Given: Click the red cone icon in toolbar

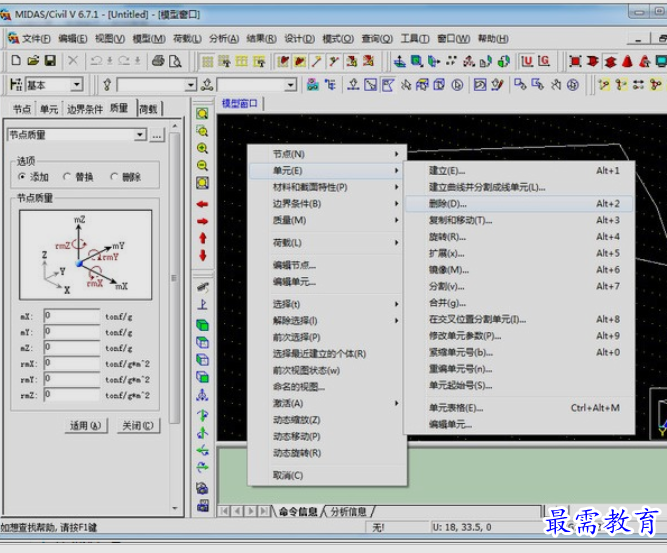Looking at the screenshot, I should pyautogui.click(x=627, y=61).
